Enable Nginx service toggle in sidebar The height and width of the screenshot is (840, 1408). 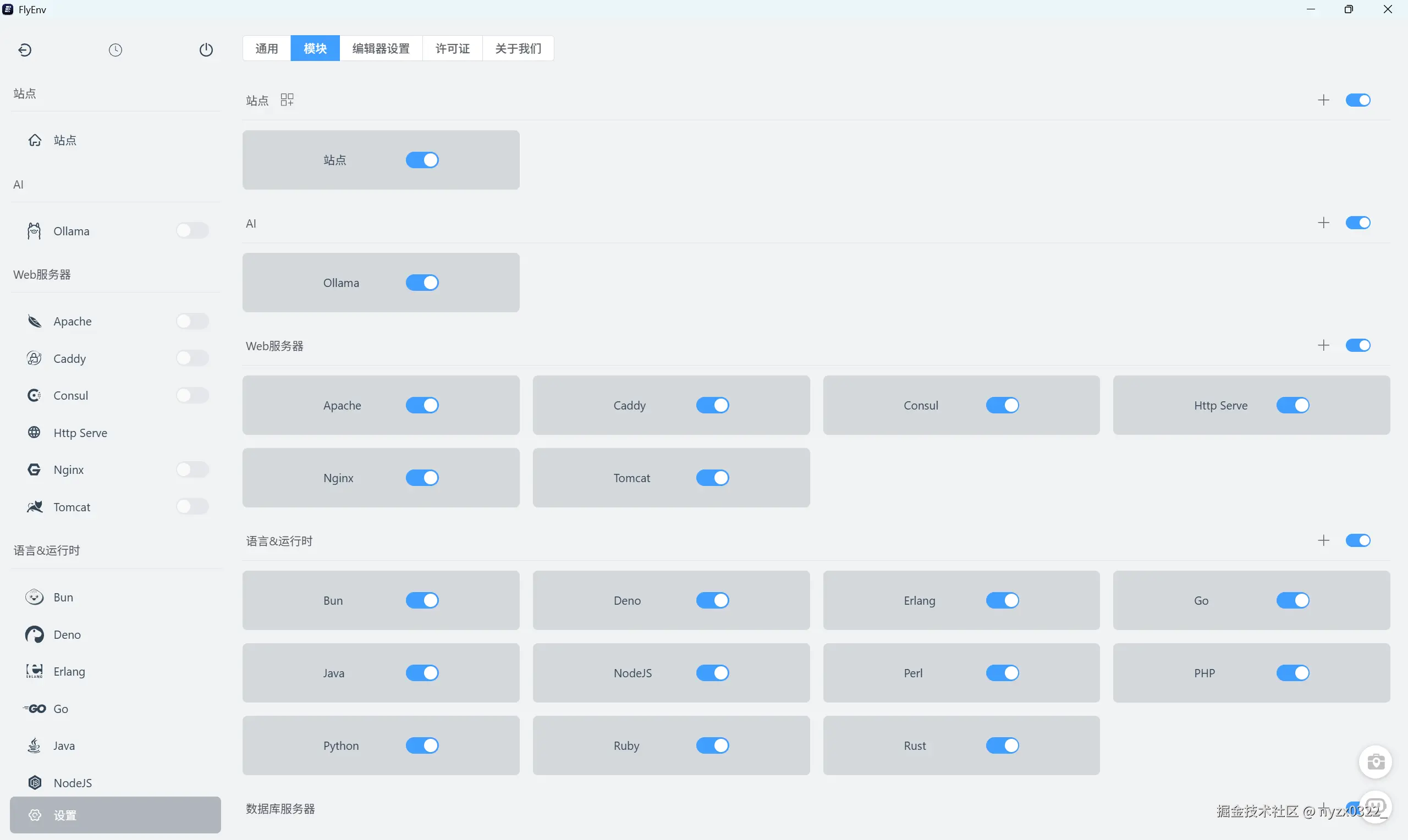point(193,469)
